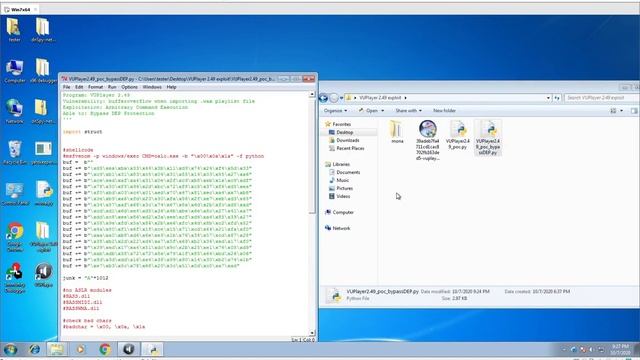The height and width of the screenshot is (360, 640).
Task: Launch the Immunity Debugger desktop shortcut
Action: pos(15,278)
